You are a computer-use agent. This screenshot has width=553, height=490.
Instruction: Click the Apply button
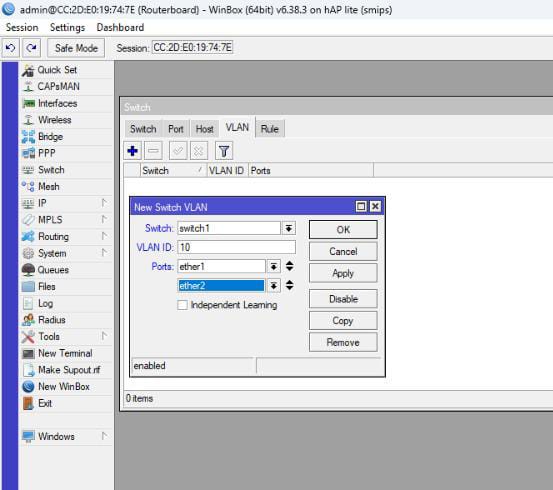click(x=343, y=273)
